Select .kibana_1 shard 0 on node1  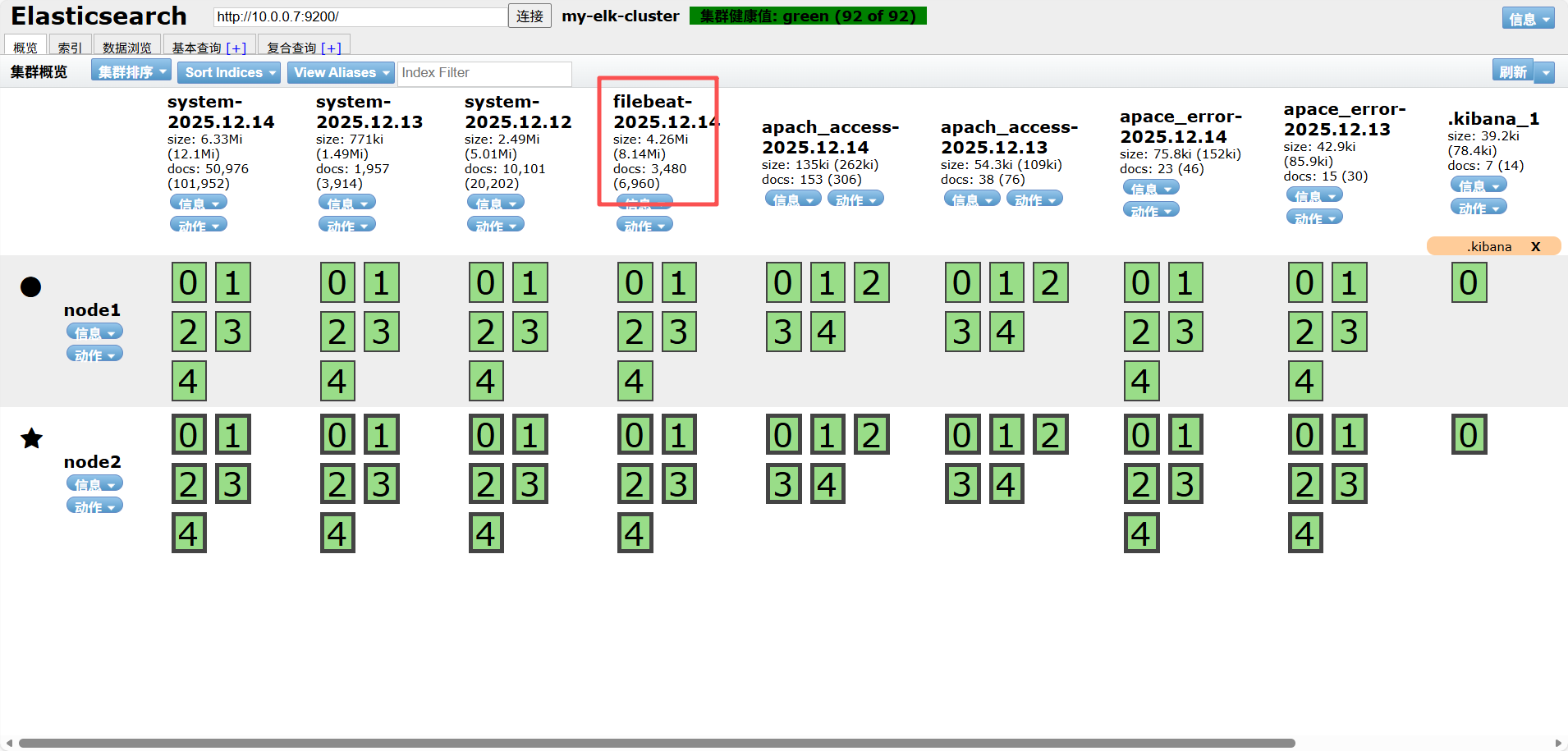tap(1469, 282)
